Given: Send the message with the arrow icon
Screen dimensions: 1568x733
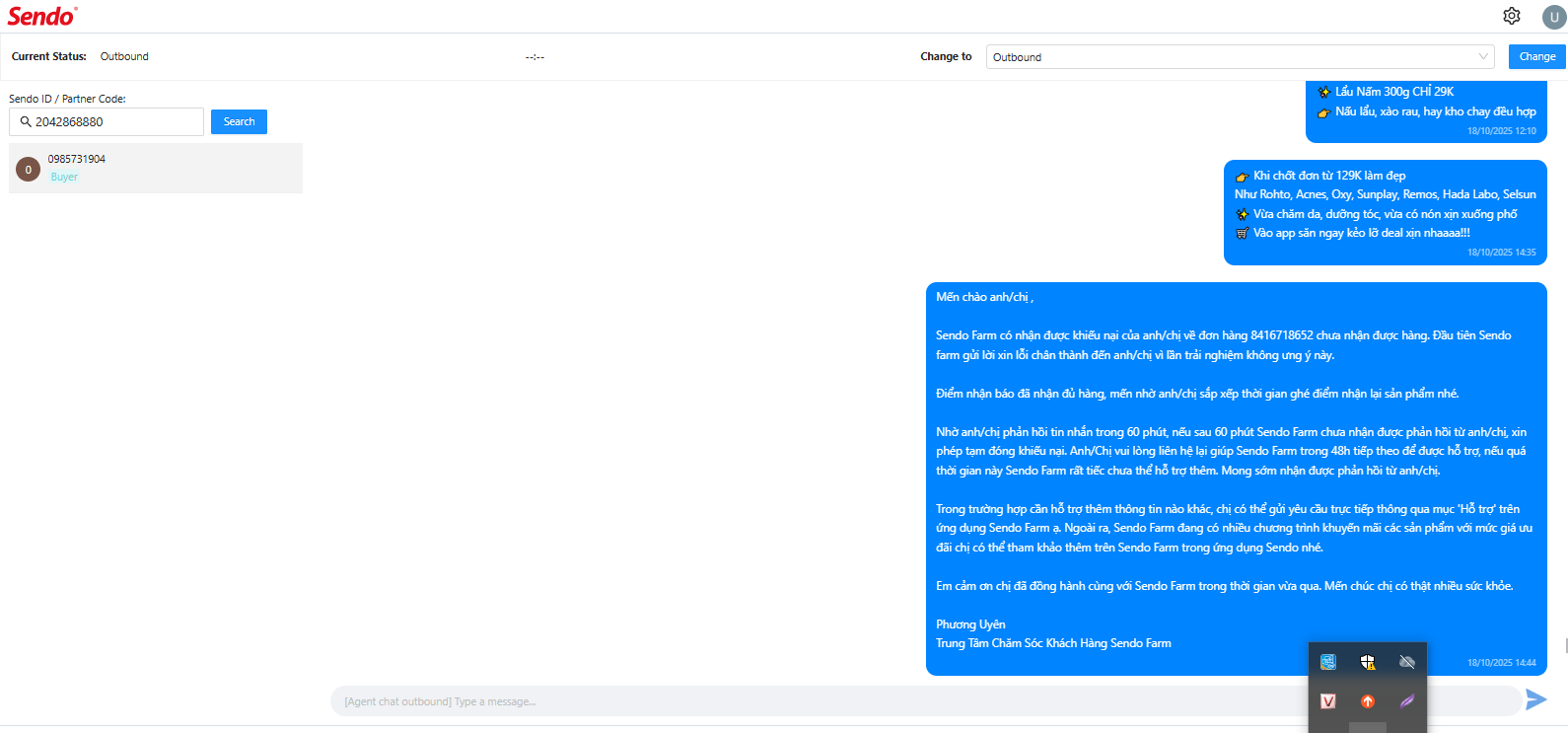Looking at the screenshot, I should point(1535,699).
